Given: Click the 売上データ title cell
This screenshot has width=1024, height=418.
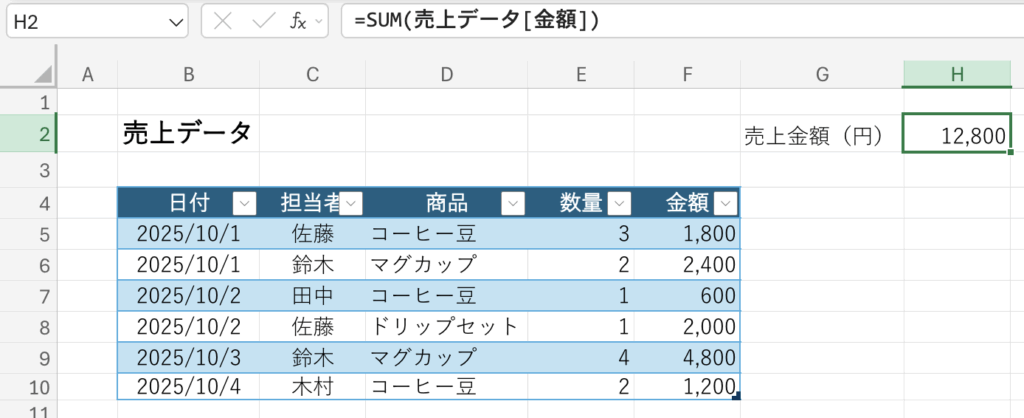Looking at the screenshot, I should pyautogui.click(x=187, y=134).
